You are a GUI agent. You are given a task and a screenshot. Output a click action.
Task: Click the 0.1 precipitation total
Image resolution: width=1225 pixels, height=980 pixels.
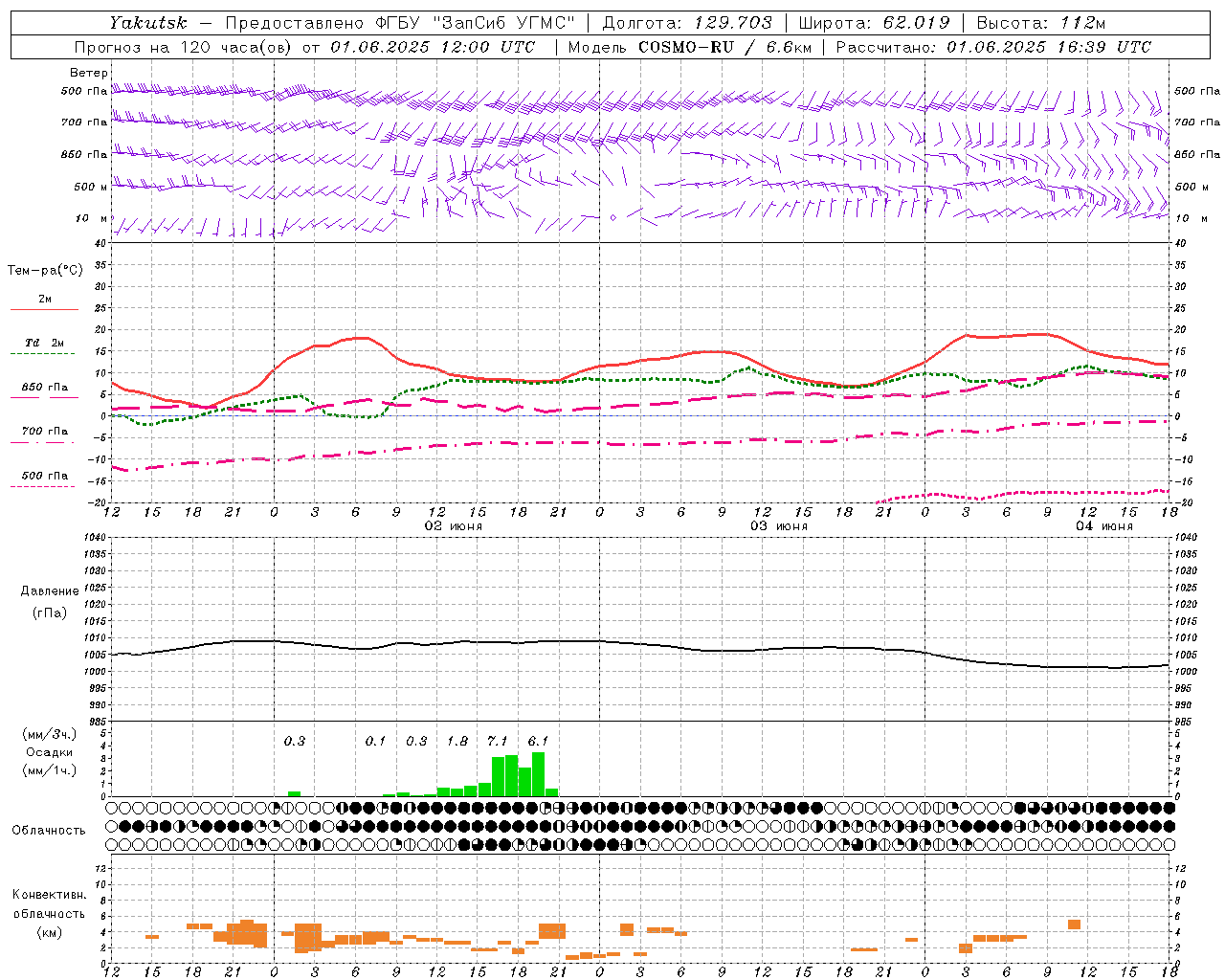375,741
